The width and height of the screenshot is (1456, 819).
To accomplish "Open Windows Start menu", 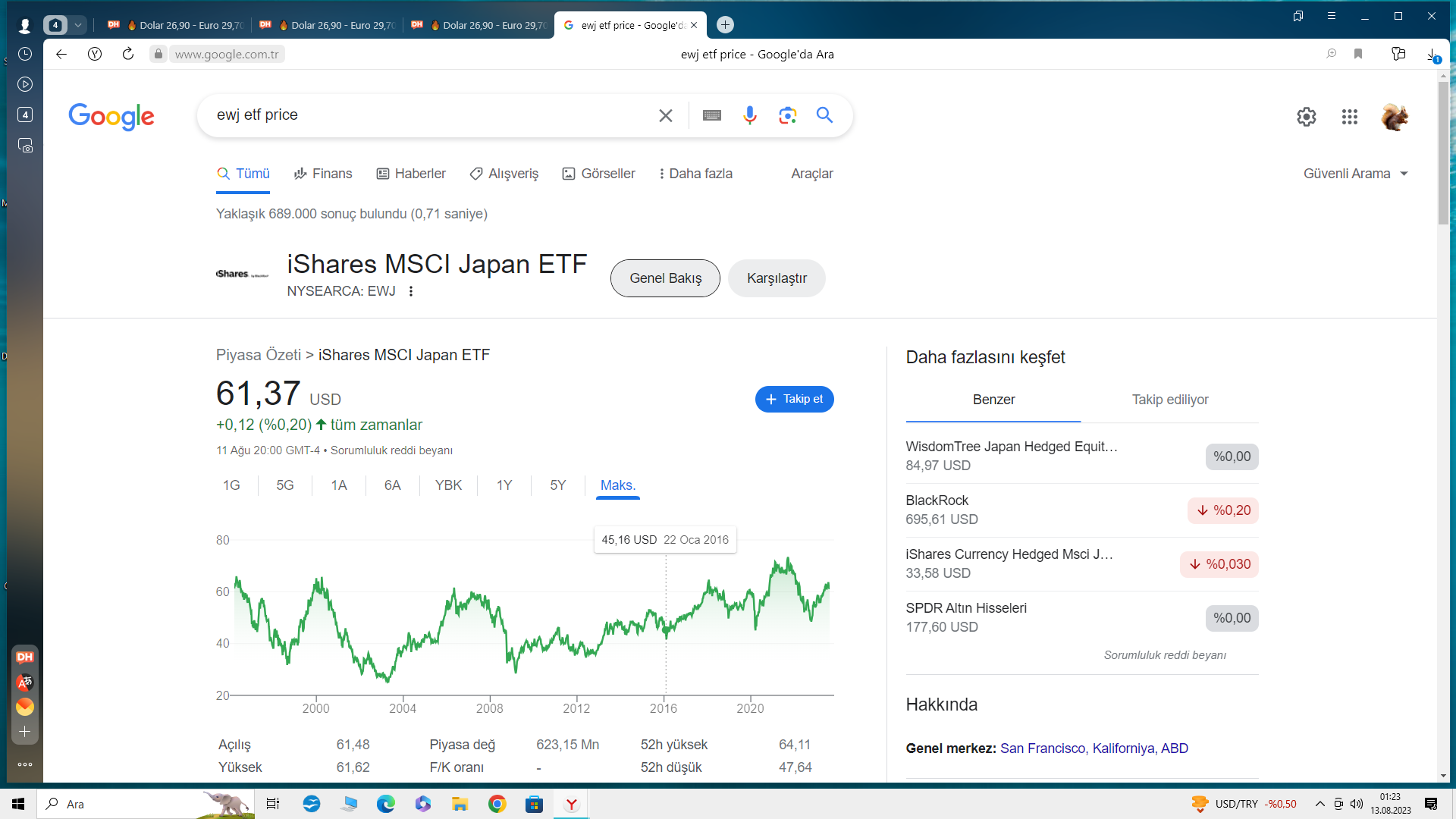I will 18,804.
